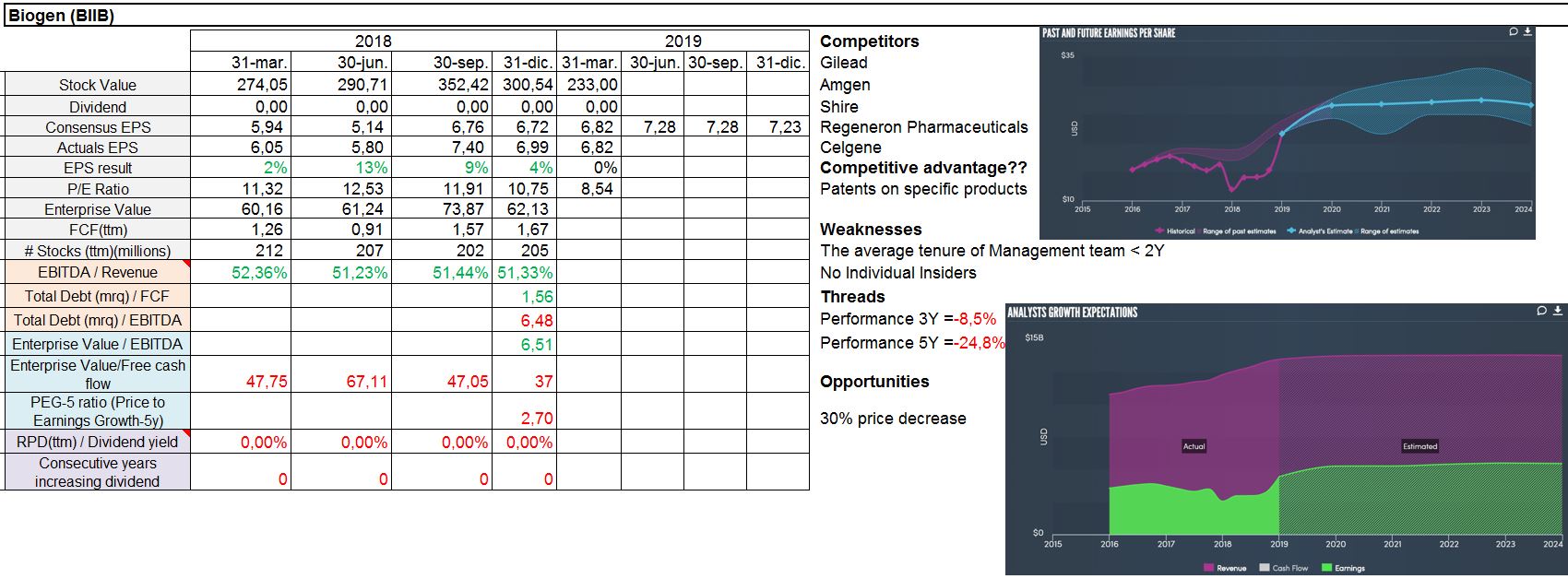Click the Stock Value row label
The width and height of the screenshot is (1568, 579).
(x=97, y=85)
